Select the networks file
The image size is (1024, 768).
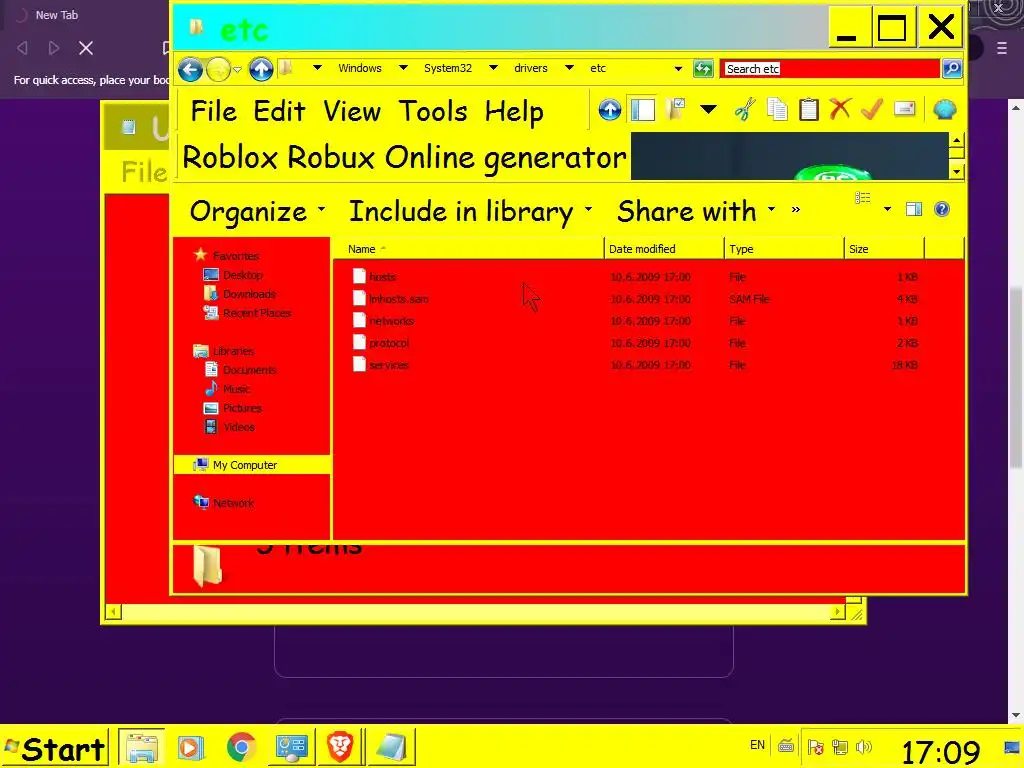pyautogui.click(x=391, y=321)
